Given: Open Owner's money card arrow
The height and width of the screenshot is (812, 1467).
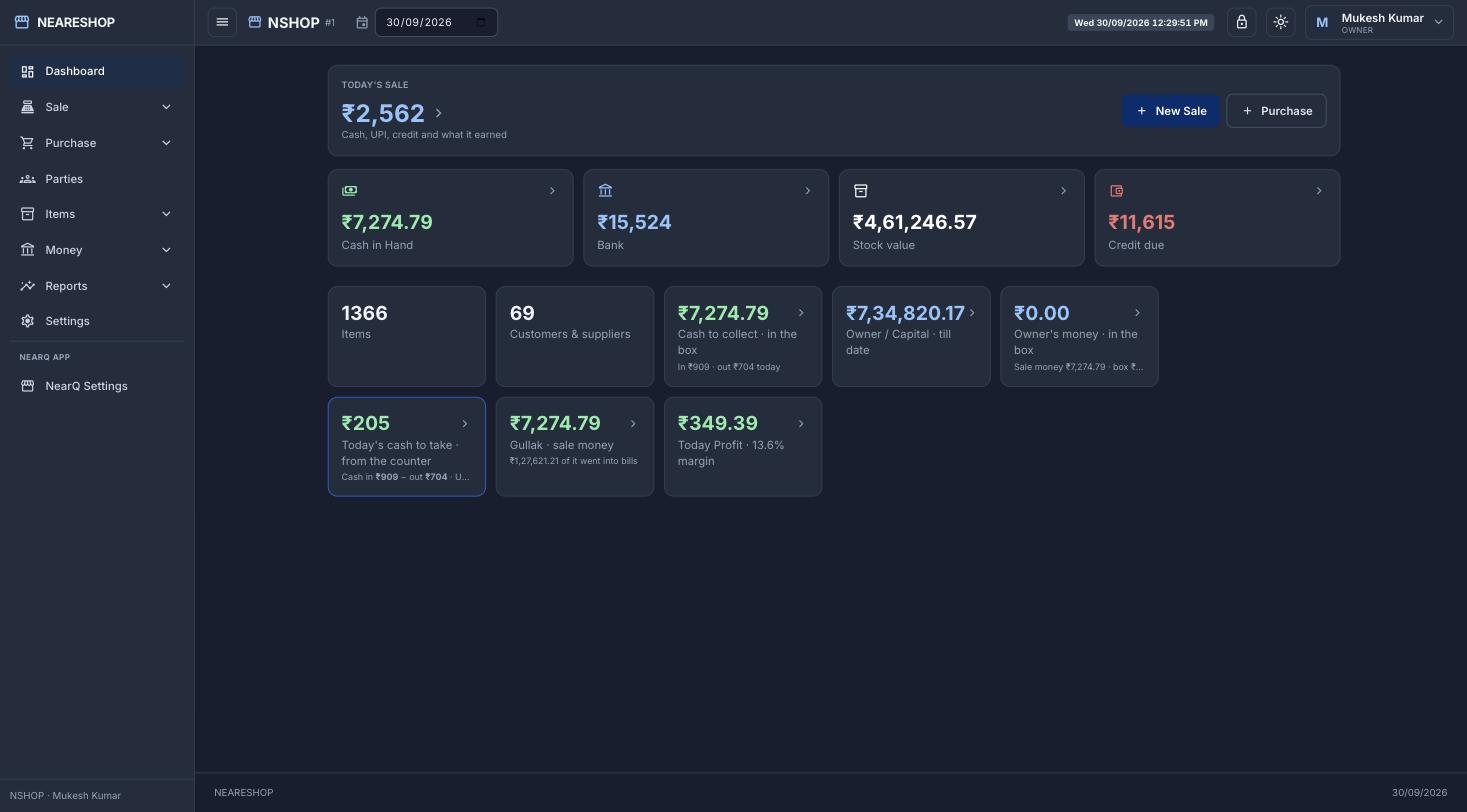Looking at the screenshot, I should 1137,313.
